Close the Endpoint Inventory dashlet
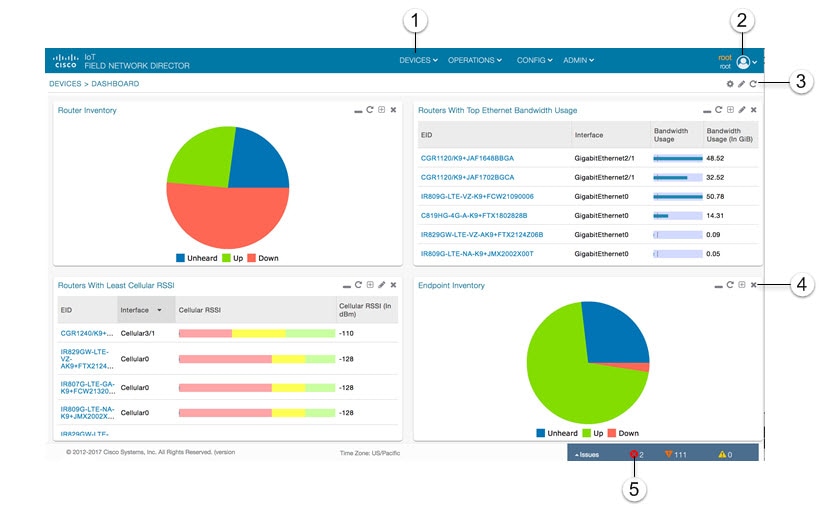 pyautogui.click(x=754, y=285)
